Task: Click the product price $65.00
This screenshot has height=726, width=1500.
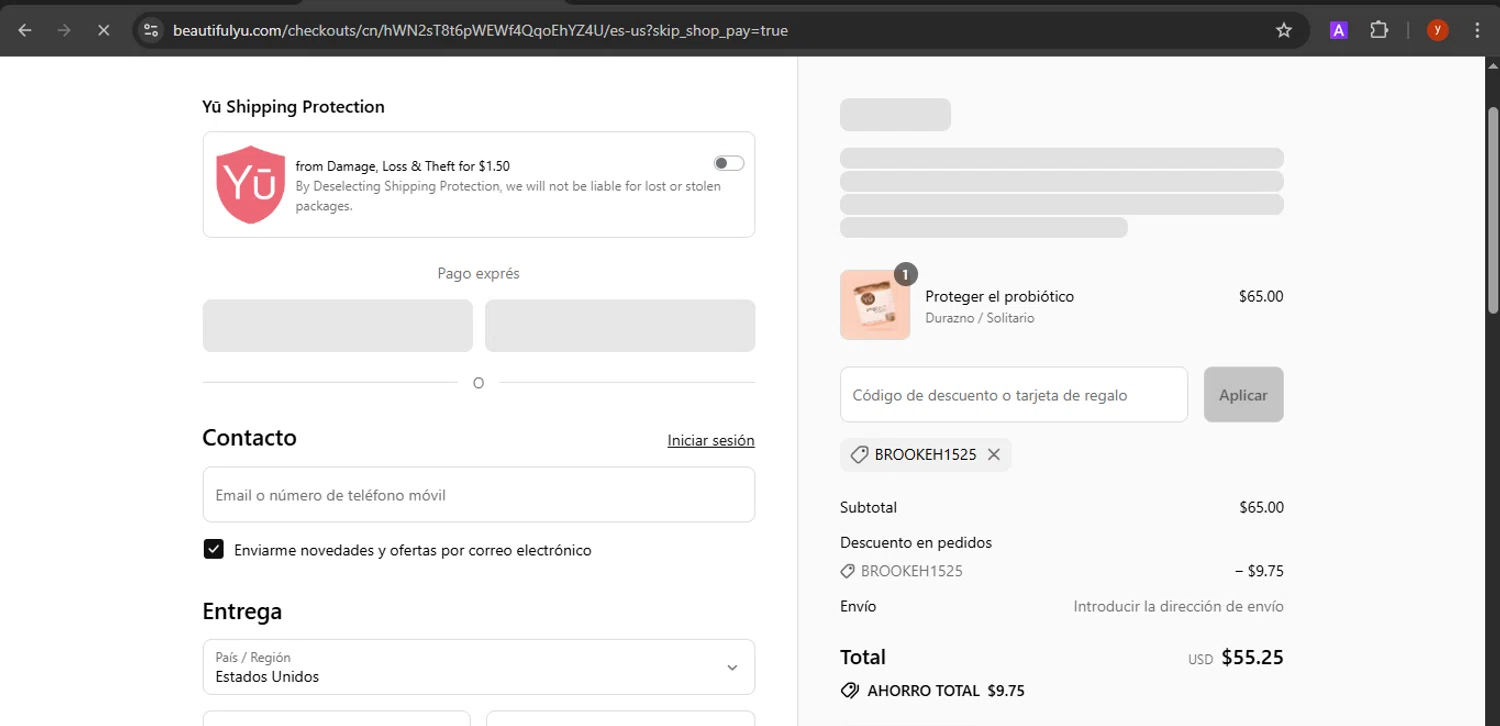Action: pos(1261,296)
